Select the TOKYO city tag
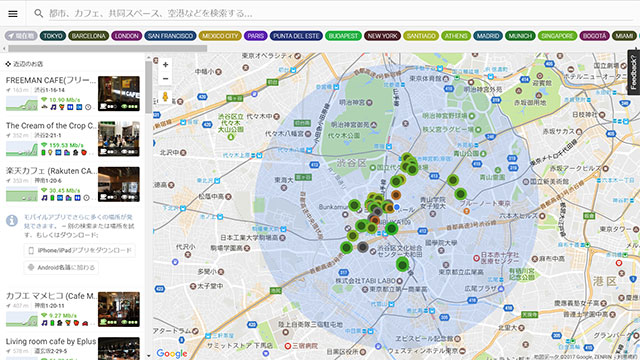Viewport: 640px width, 360px height. [53, 36]
